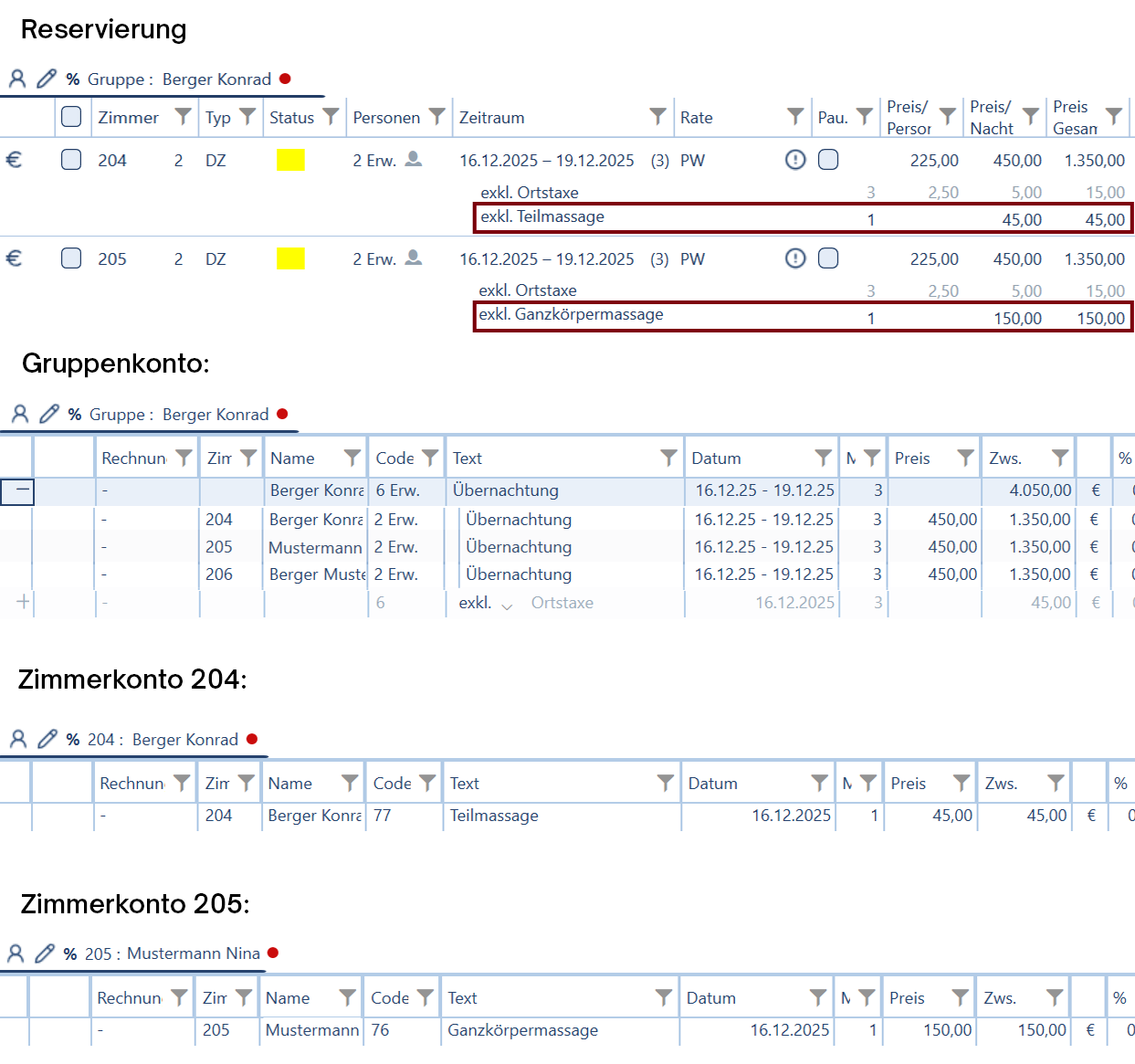
Task: Click the exkl. Ganzkörpermassage line item
Action: click(571, 315)
